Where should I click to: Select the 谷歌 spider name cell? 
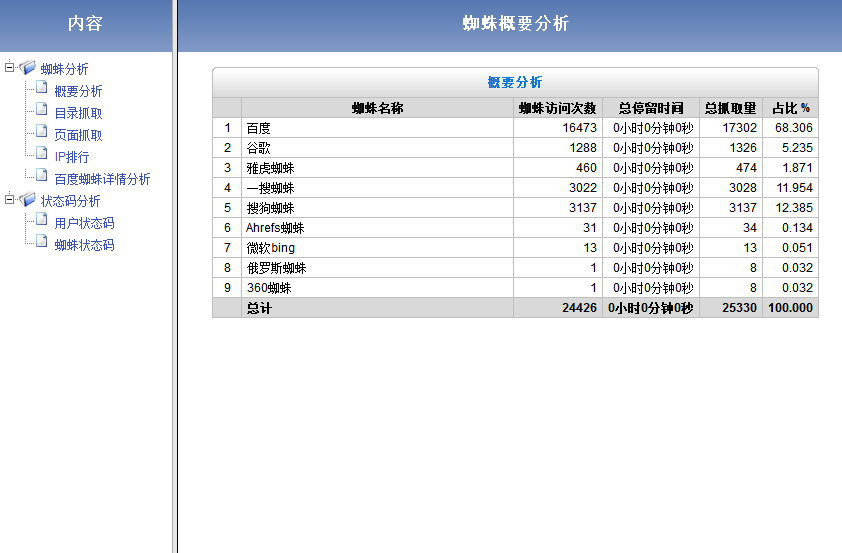click(x=378, y=148)
